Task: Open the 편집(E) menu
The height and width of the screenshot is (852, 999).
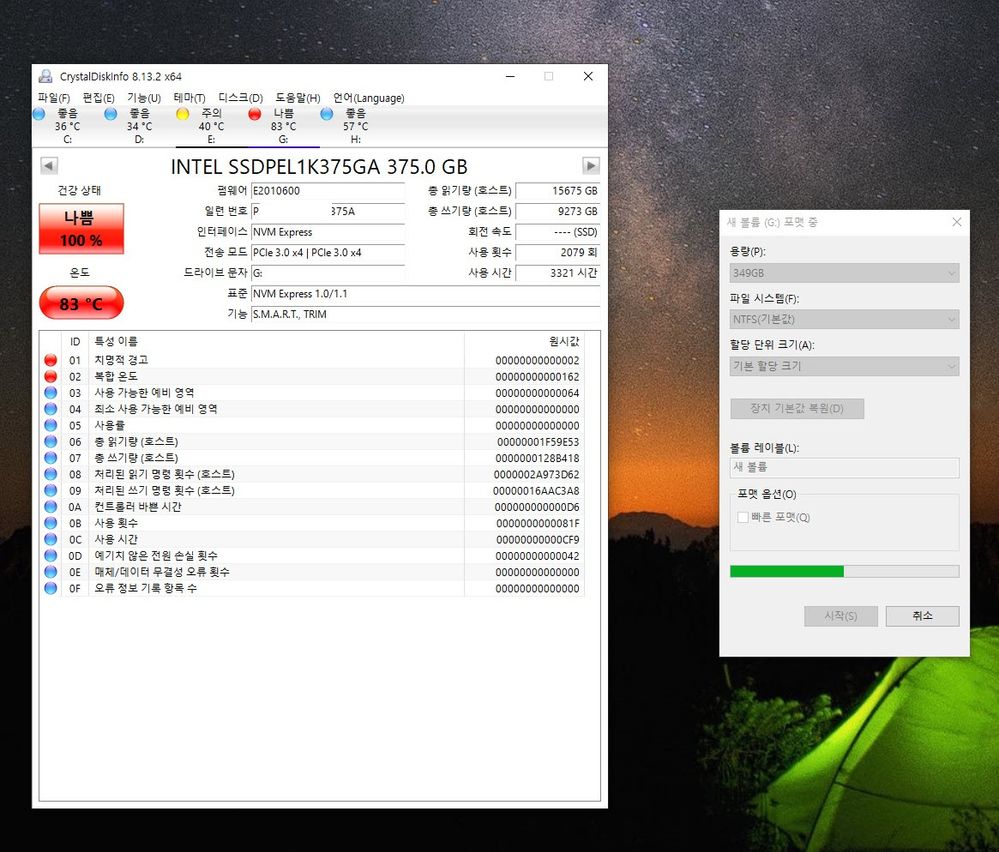Action: click(98, 97)
